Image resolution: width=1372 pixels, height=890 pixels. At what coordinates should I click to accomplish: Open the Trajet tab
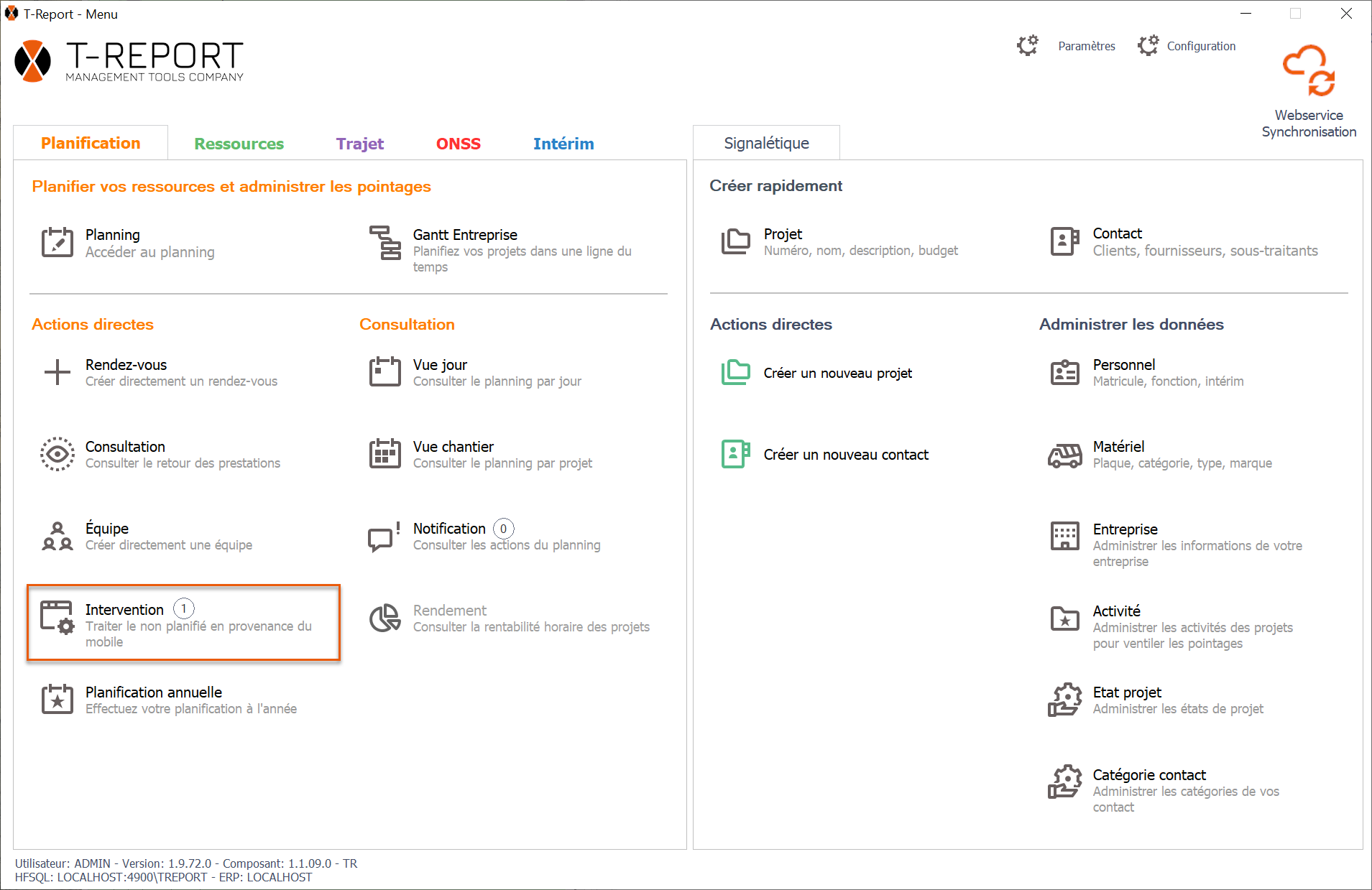point(359,144)
